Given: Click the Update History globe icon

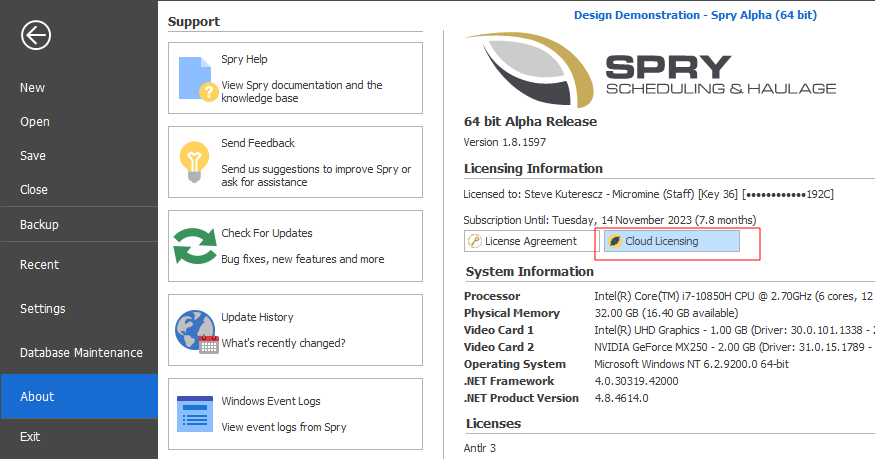Looking at the screenshot, I should pos(195,330).
